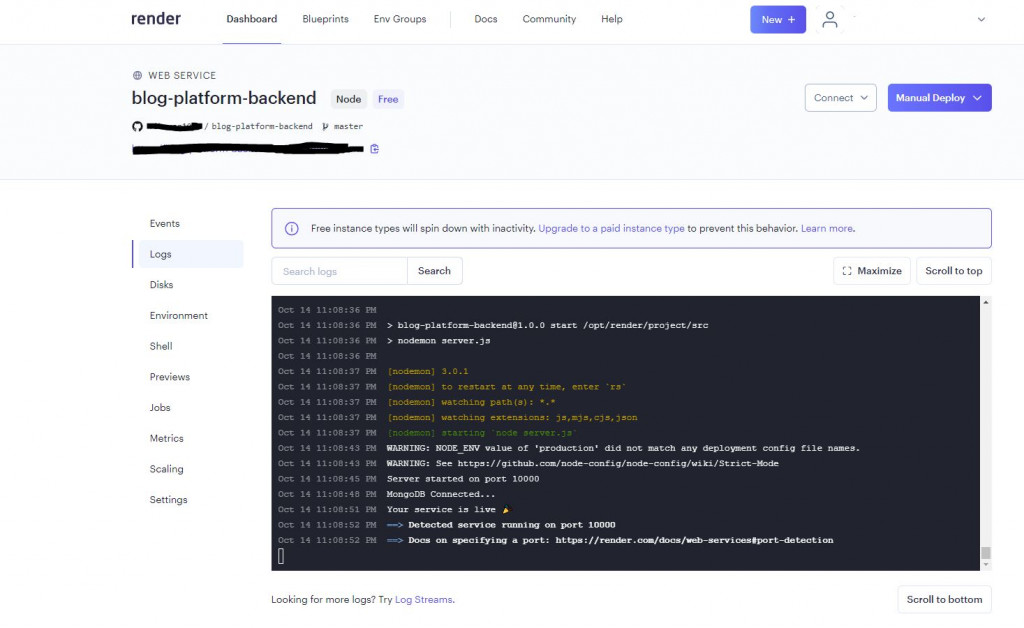Open Env Groups tab
This screenshot has width=1024, height=628.
pos(400,19)
